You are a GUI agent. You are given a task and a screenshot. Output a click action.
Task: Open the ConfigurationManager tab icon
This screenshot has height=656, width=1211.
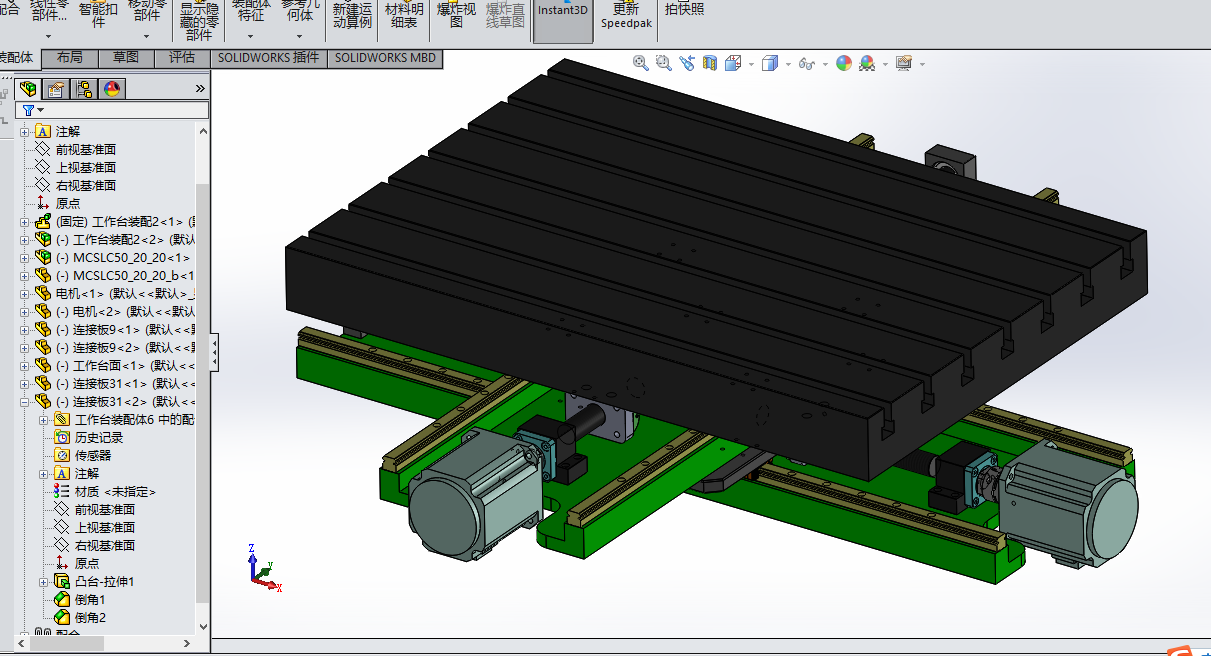point(84,89)
